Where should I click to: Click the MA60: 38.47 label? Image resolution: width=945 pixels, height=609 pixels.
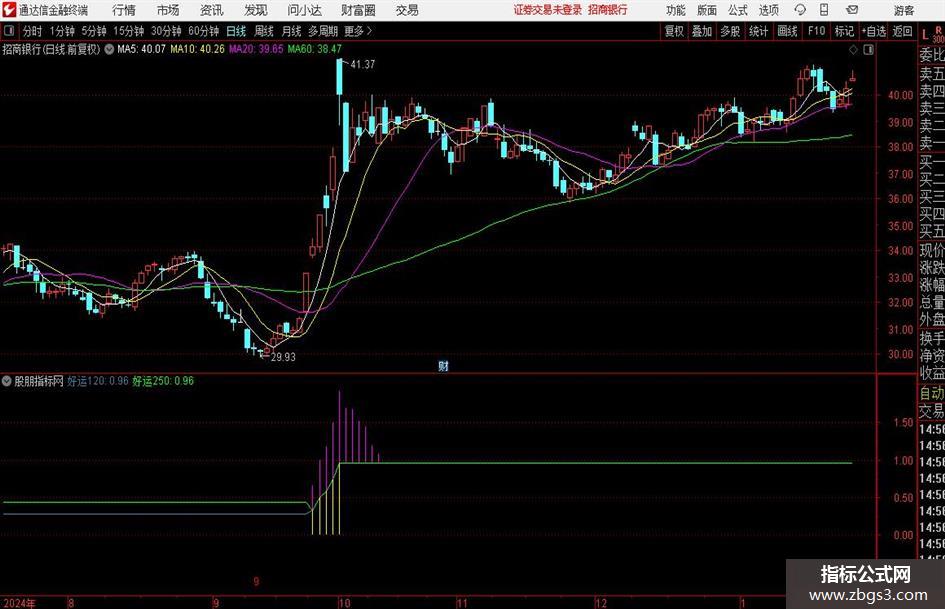tap(315, 49)
